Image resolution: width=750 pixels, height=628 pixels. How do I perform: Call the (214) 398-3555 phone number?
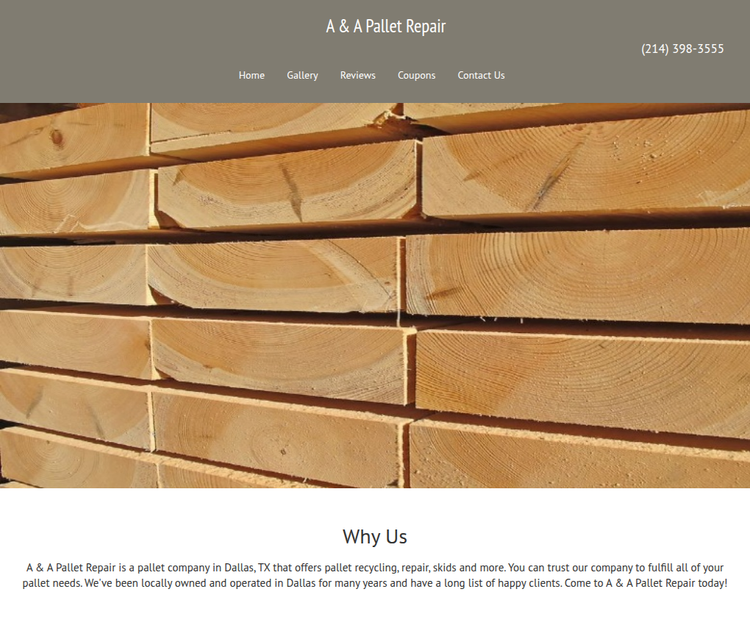click(x=682, y=49)
